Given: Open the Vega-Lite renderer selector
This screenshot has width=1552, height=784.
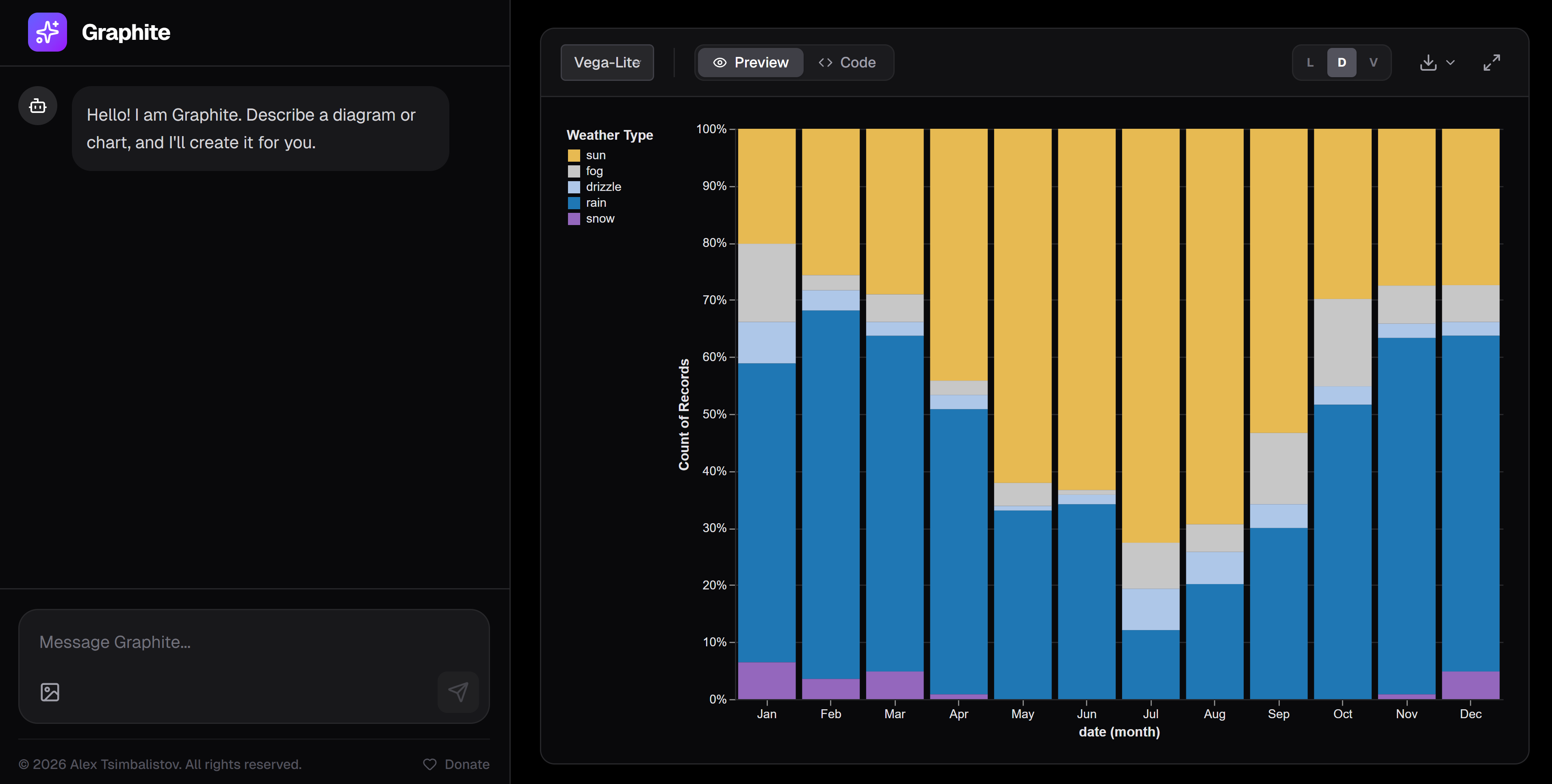Looking at the screenshot, I should 607,62.
